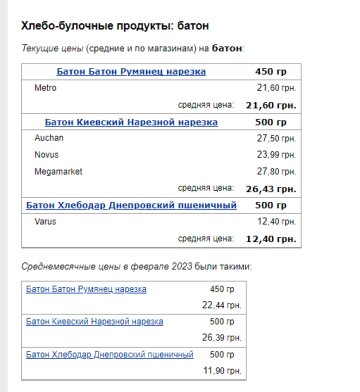Click средняя цена label under Metro
360x392 pixels.
tap(206, 105)
